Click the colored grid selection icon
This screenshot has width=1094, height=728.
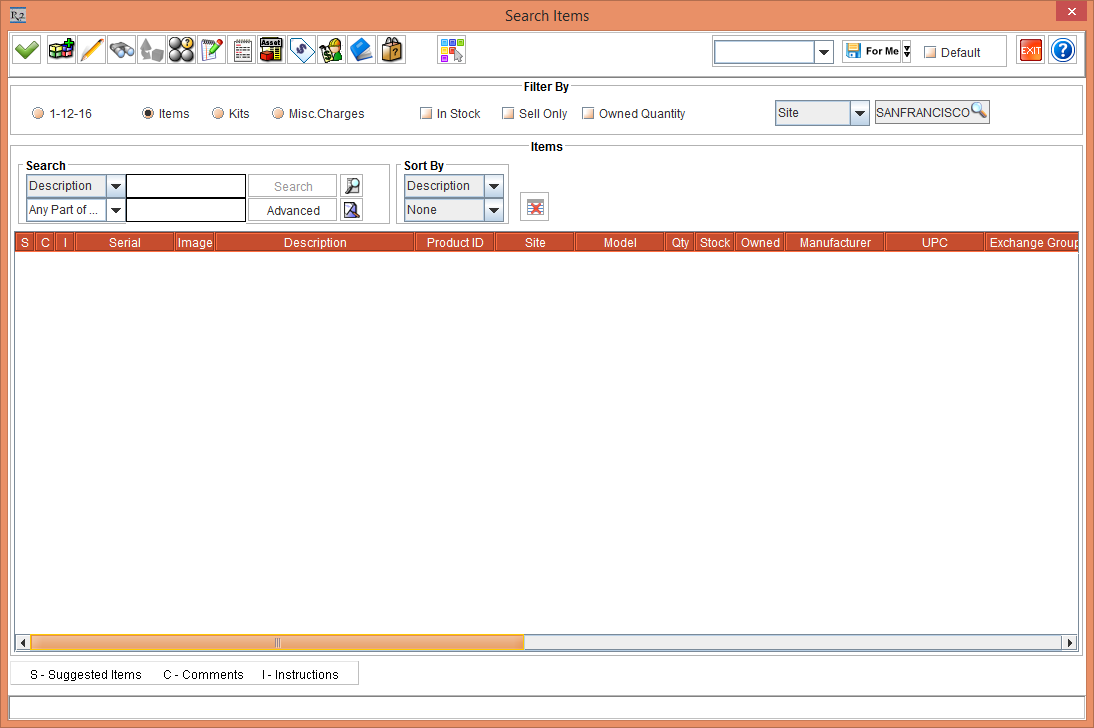click(x=451, y=50)
